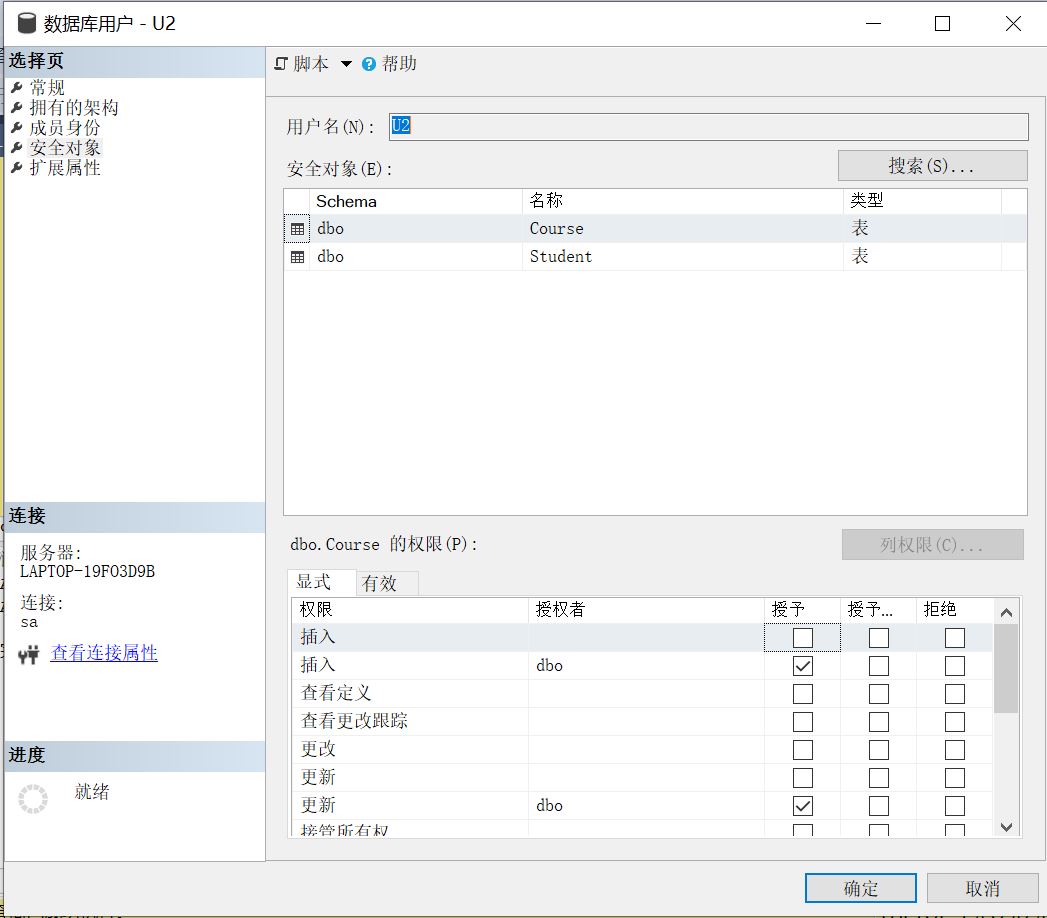This screenshot has height=918, width=1047.
Task: Click the table icon beside the Student row
Action: (296, 257)
